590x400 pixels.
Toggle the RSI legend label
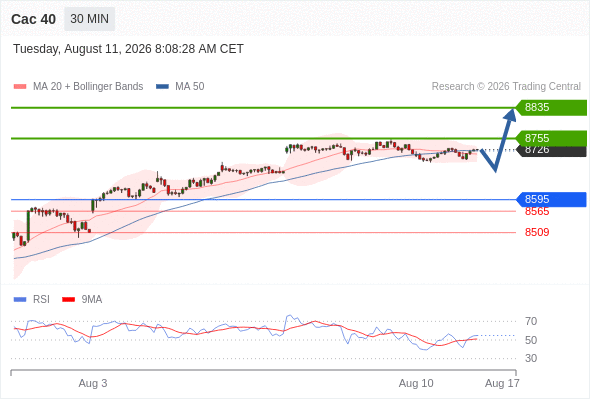(41, 300)
